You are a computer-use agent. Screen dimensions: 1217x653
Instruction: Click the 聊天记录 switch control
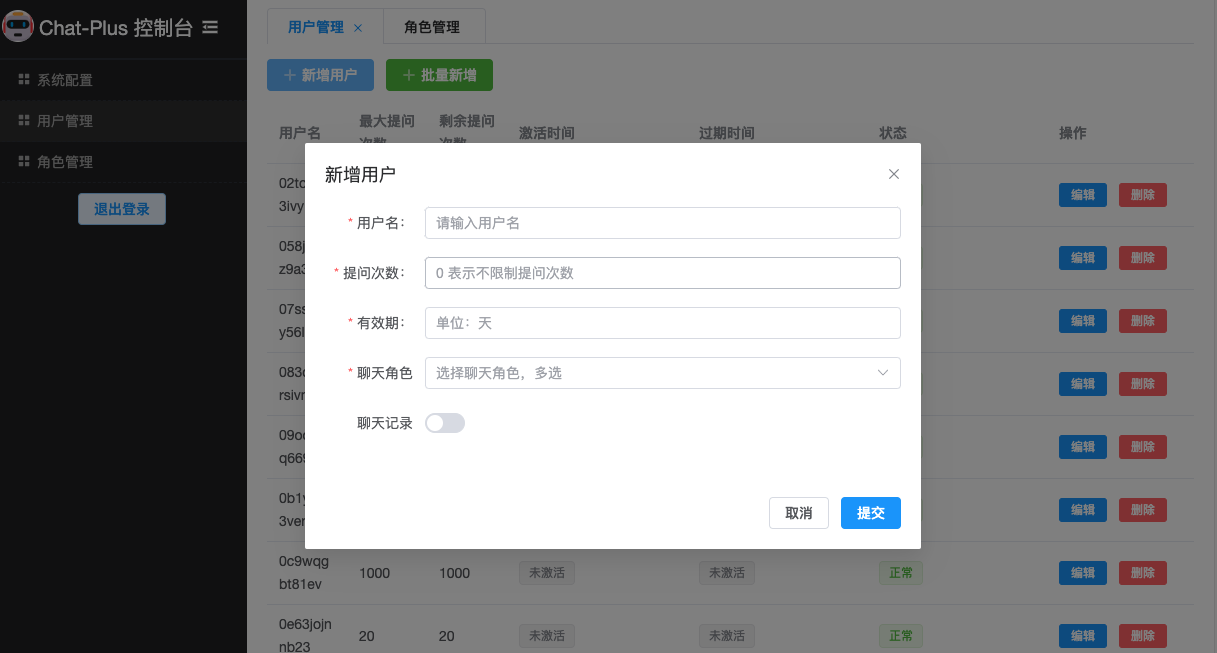pos(445,422)
